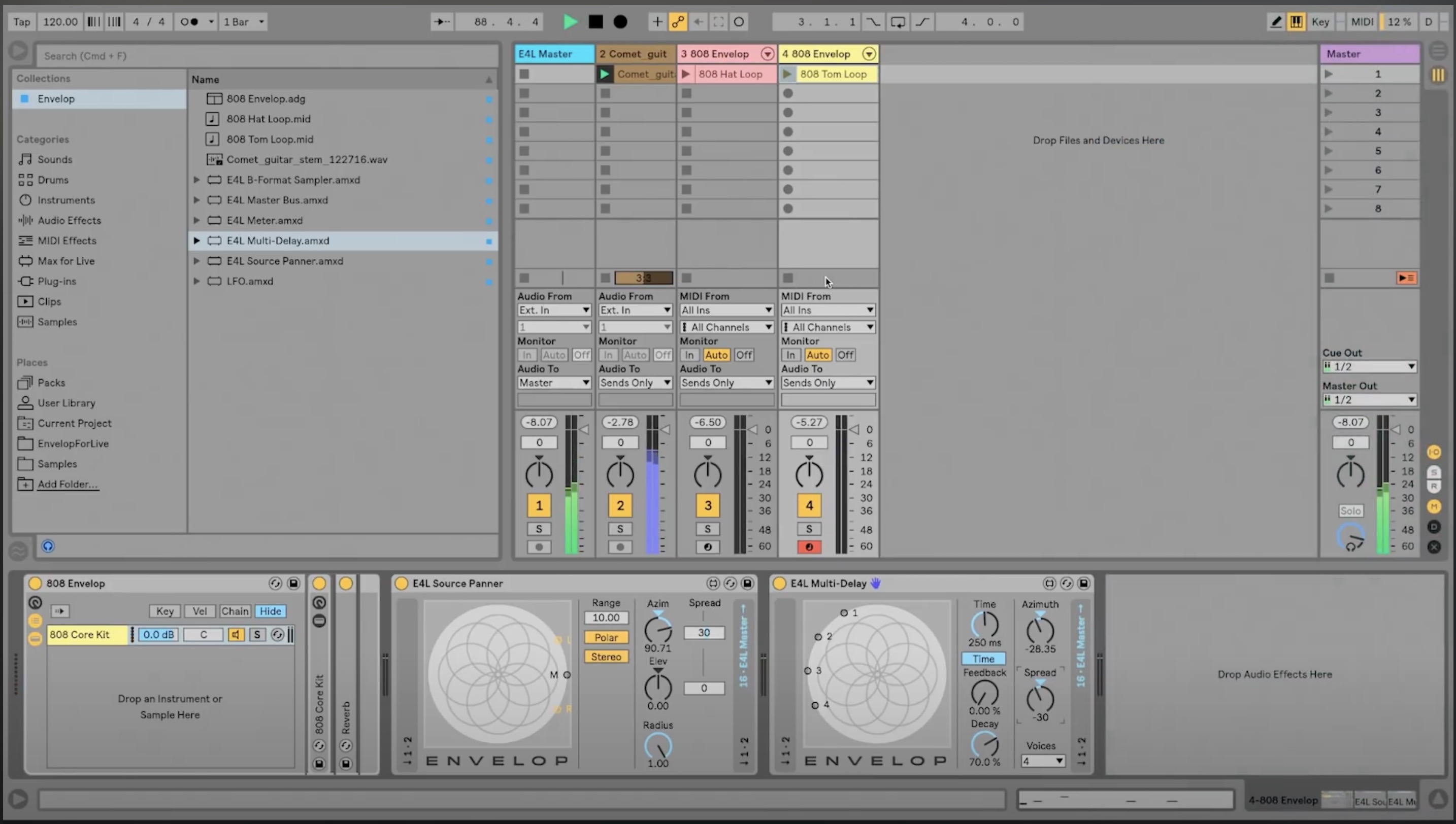This screenshot has width=1456, height=824.
Task: Expand E4L Source Panner.amxd in browser
Action: point(196,261)
